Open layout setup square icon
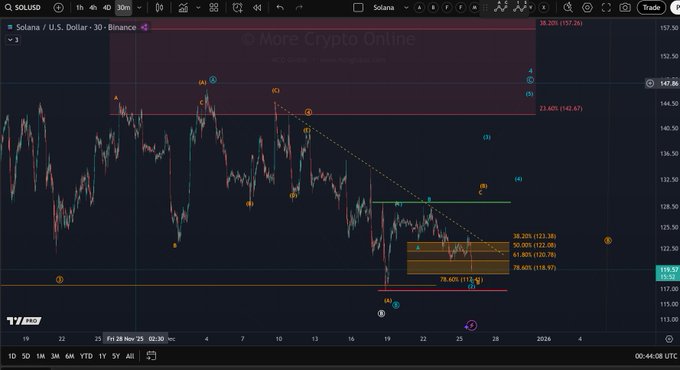The height and width of the screenshot is (370, 680). (358, 8)
